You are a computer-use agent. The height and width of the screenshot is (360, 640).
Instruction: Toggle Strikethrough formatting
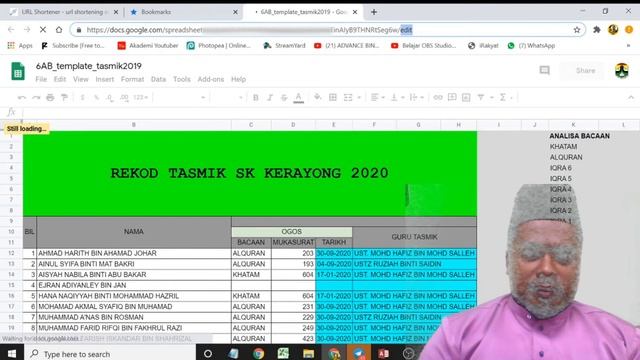[x=284, y=98]
